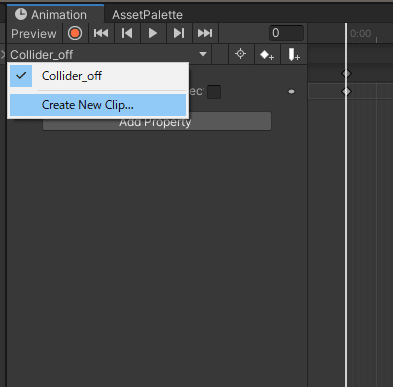Open the Collider_off clip dropdown arrow
The height and width of the screenshot is (387, 393).
tap(203, 54)
